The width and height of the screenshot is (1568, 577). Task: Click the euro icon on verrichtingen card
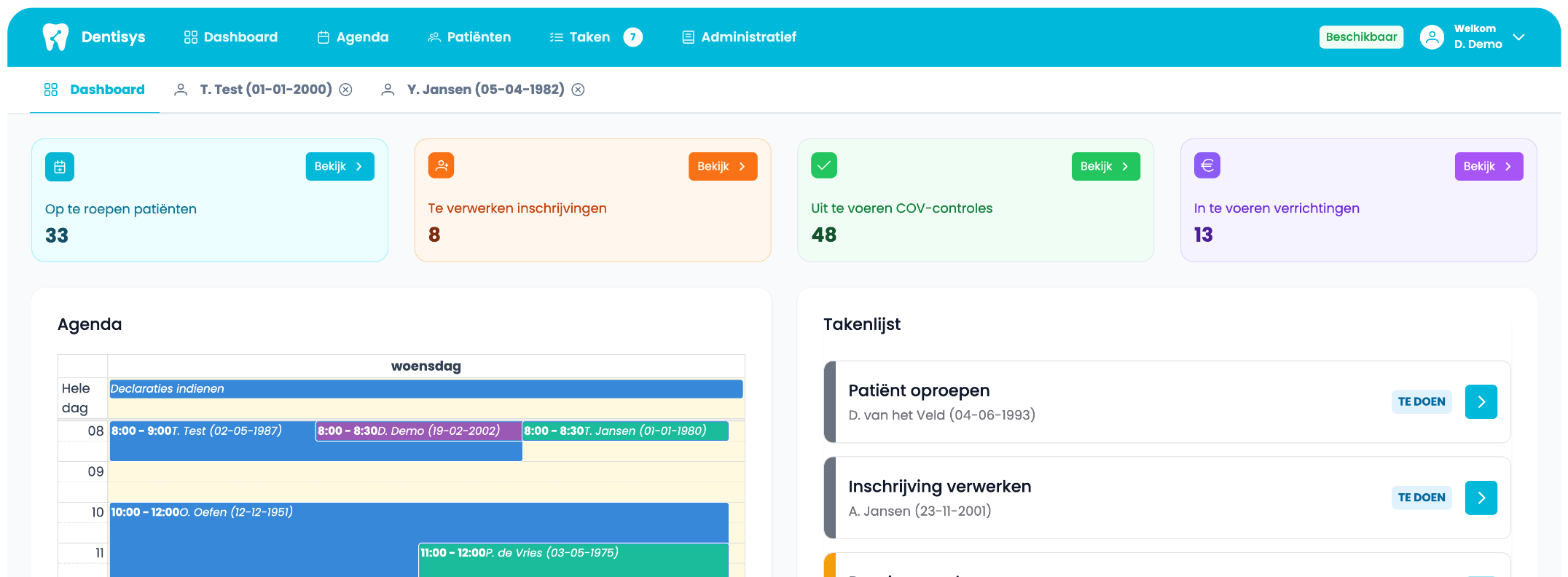[1207, 165]
